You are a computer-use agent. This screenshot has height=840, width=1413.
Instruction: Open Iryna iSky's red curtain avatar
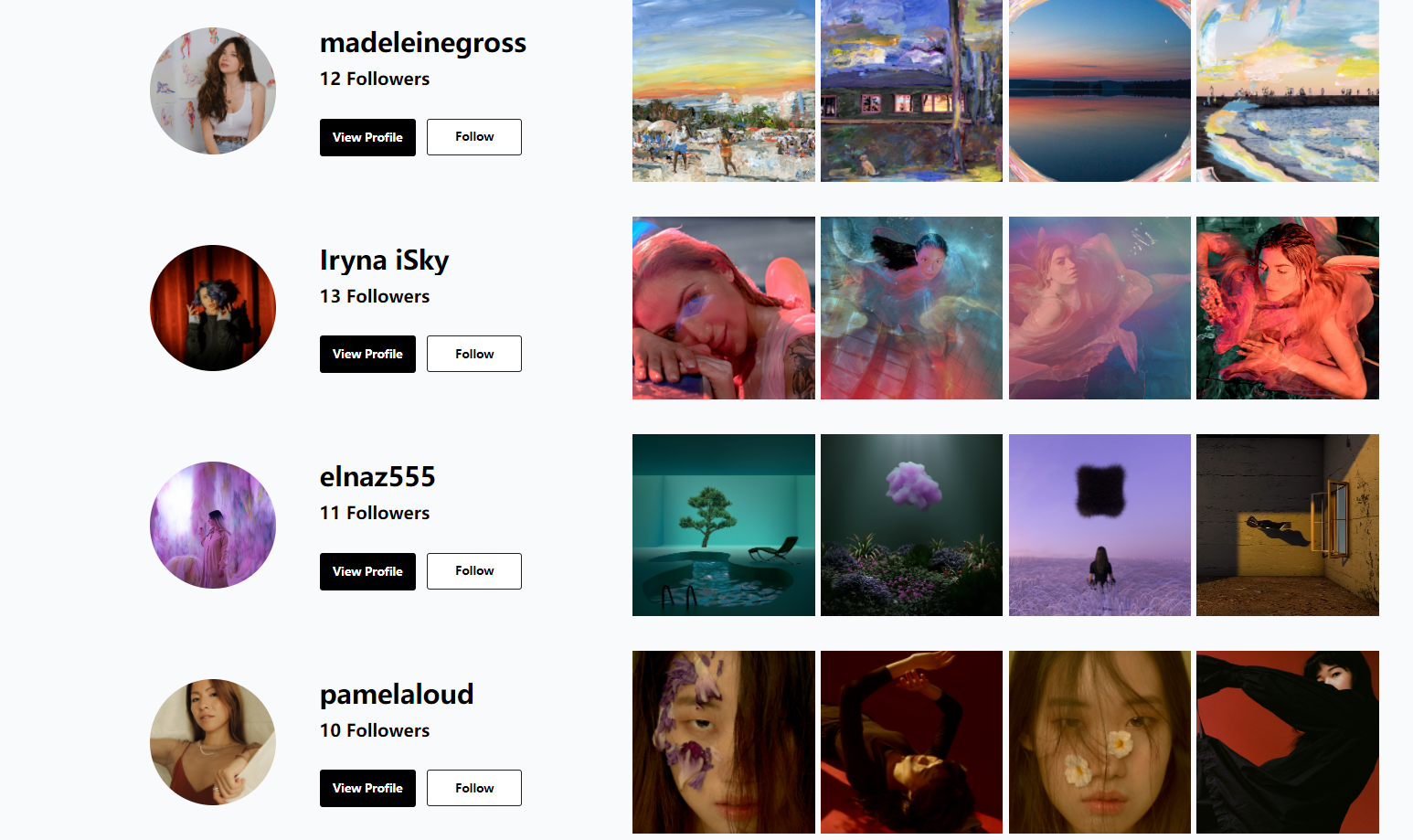213,308
